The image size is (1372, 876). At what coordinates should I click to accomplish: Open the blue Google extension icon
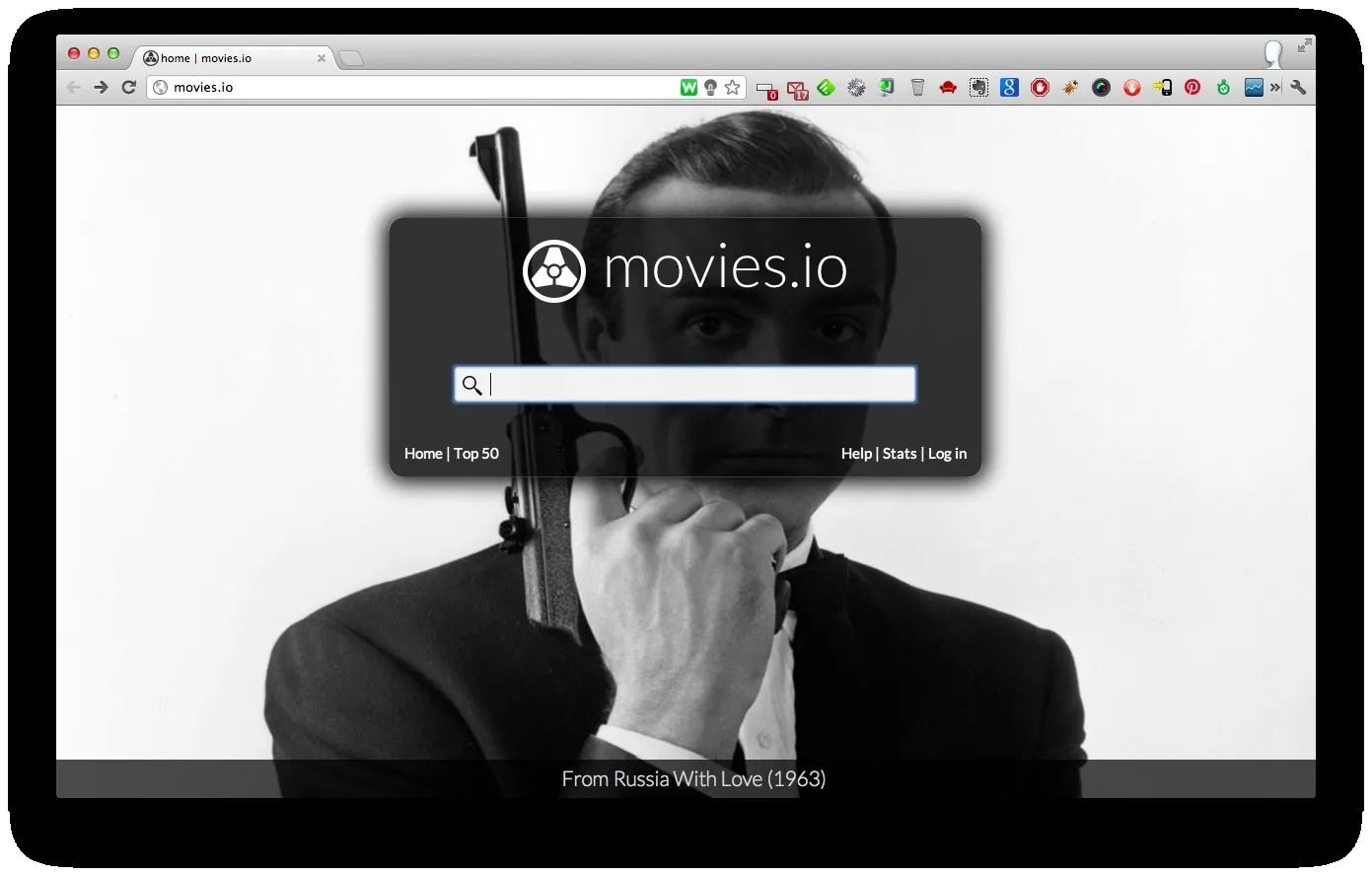1009,88
